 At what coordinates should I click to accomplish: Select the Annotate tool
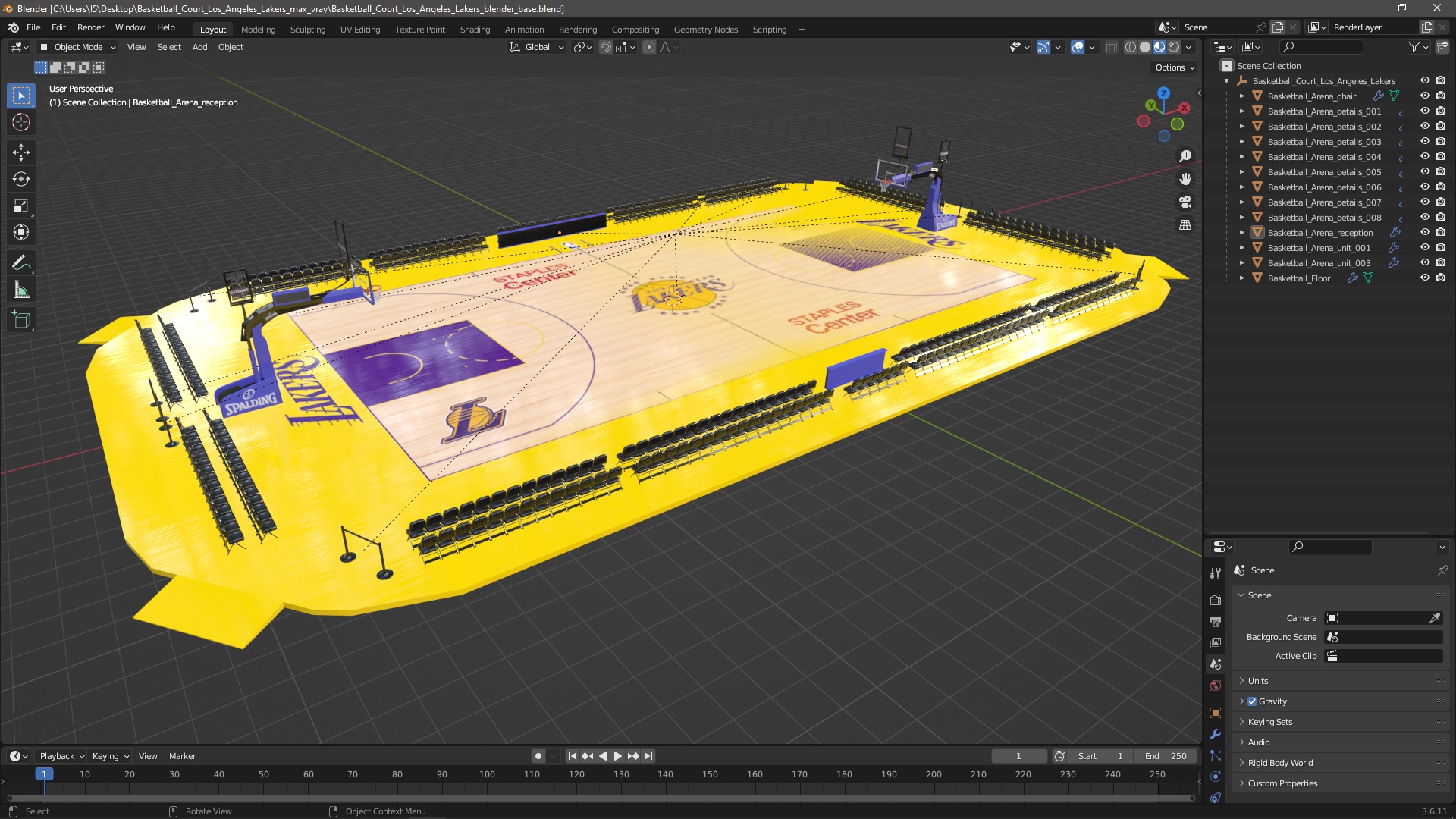[x=21, y=263]
